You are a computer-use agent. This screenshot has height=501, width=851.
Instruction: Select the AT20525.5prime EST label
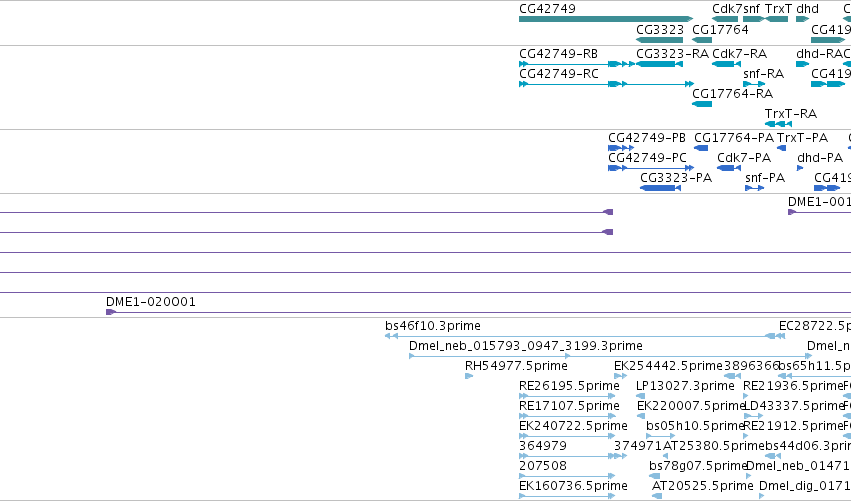coord(702,486)
